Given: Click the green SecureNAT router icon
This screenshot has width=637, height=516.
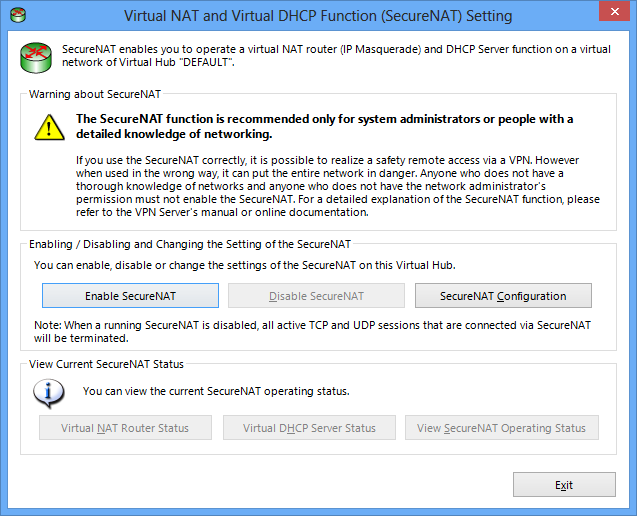Looking at the screenshot, I should [x=36, y=58].
